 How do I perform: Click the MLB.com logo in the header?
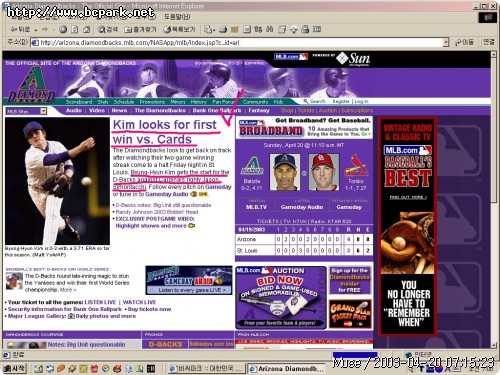point(291,57)
